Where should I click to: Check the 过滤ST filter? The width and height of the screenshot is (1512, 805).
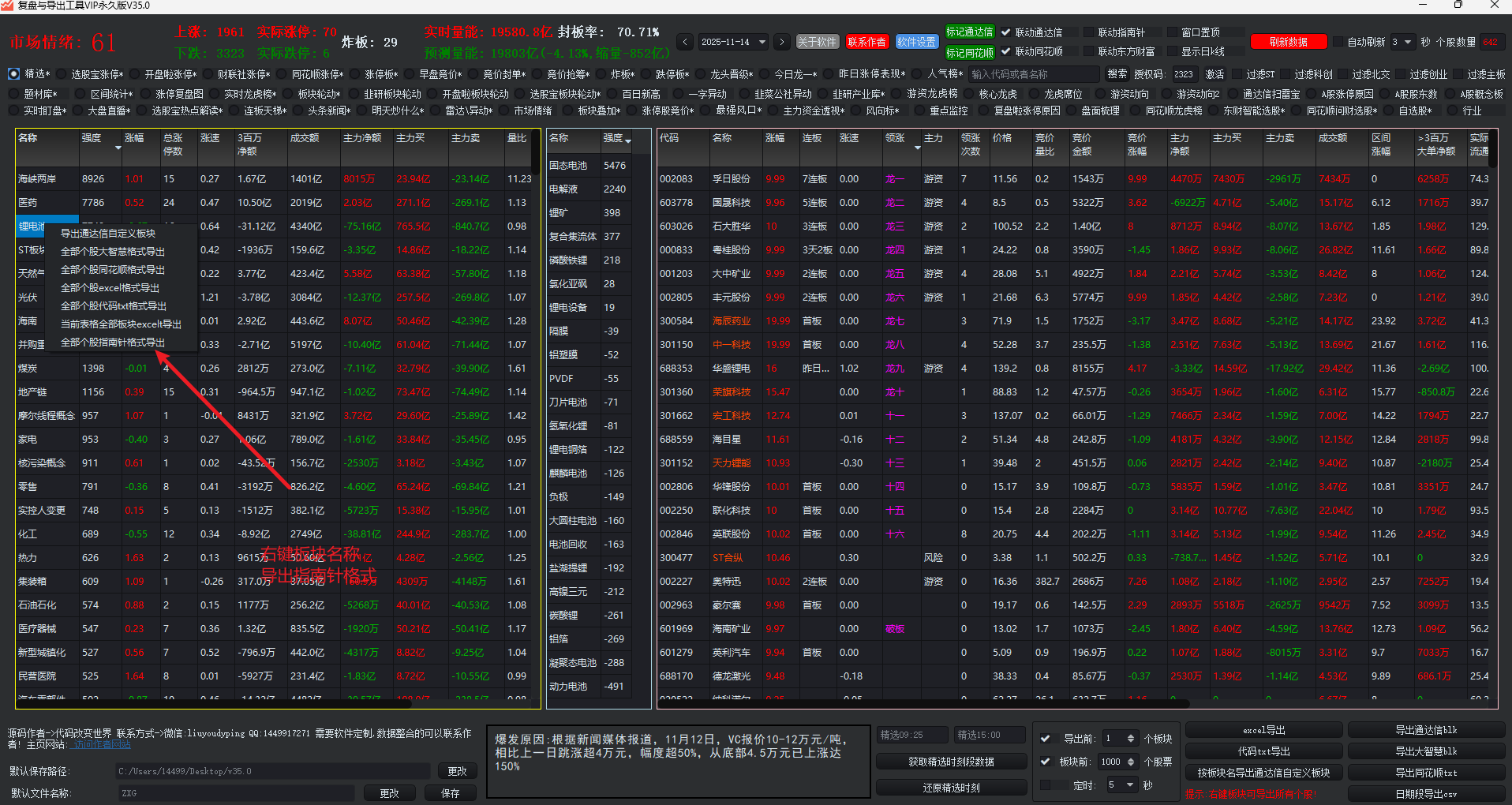[x=1237, y=74]
